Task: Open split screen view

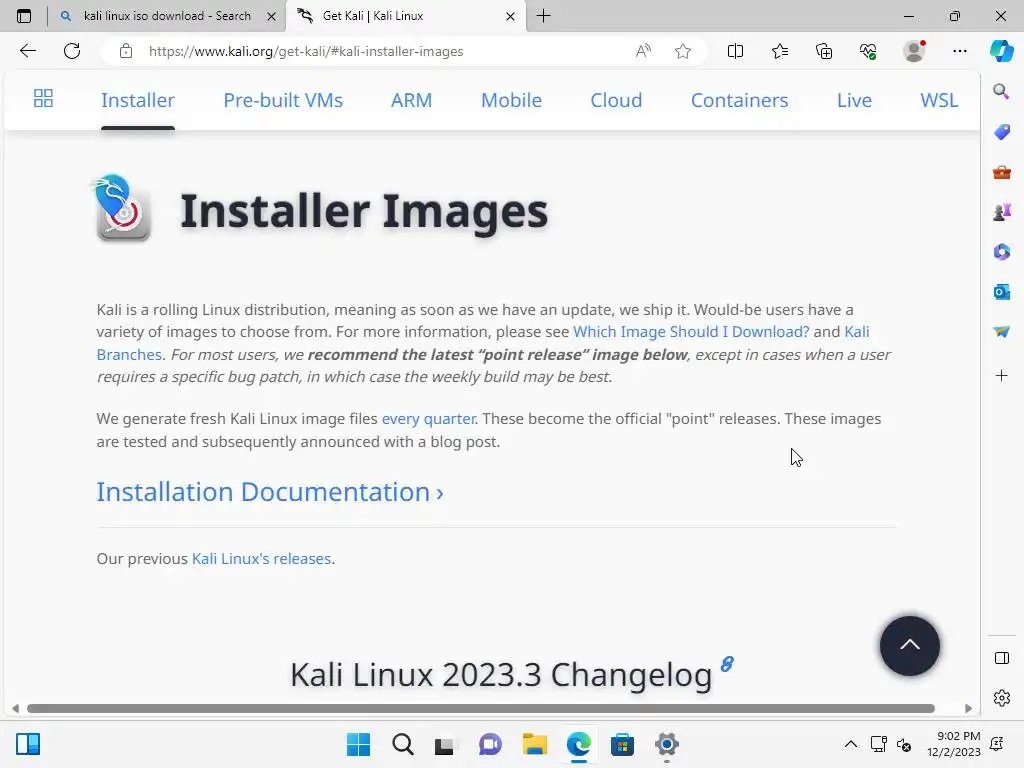Action: 735,51
